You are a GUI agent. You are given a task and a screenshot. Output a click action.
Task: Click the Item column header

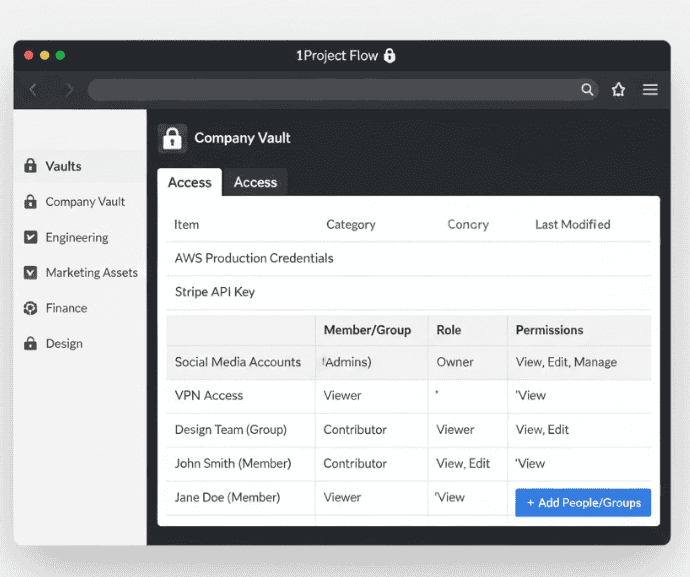[x=187, y=224]
